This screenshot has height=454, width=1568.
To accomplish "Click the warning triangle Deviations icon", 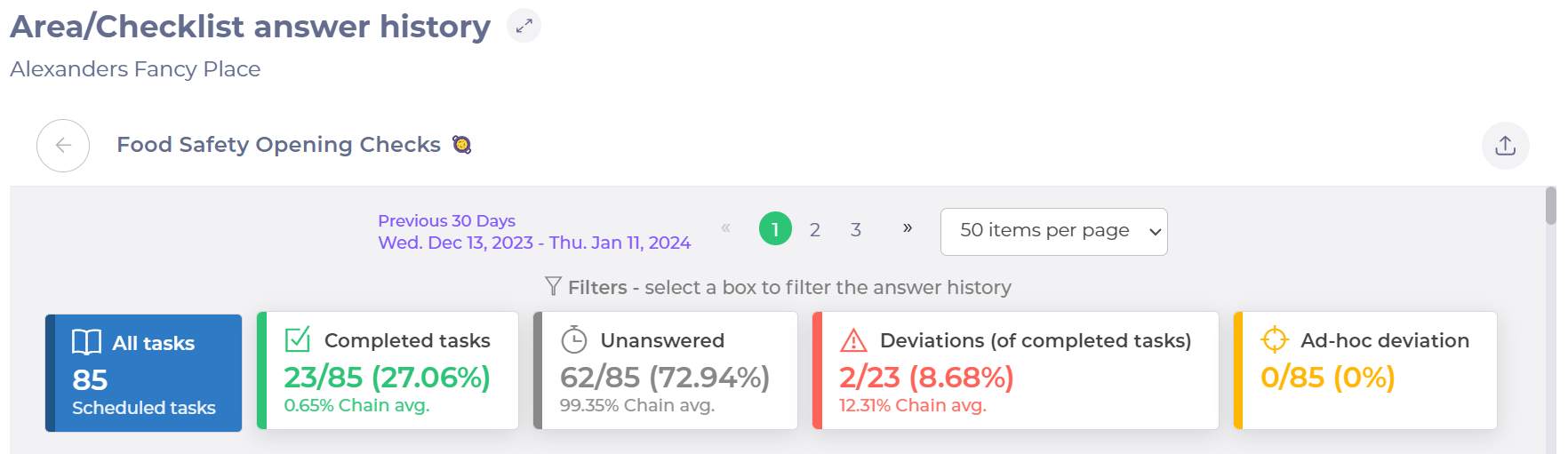I will [853, 339].
